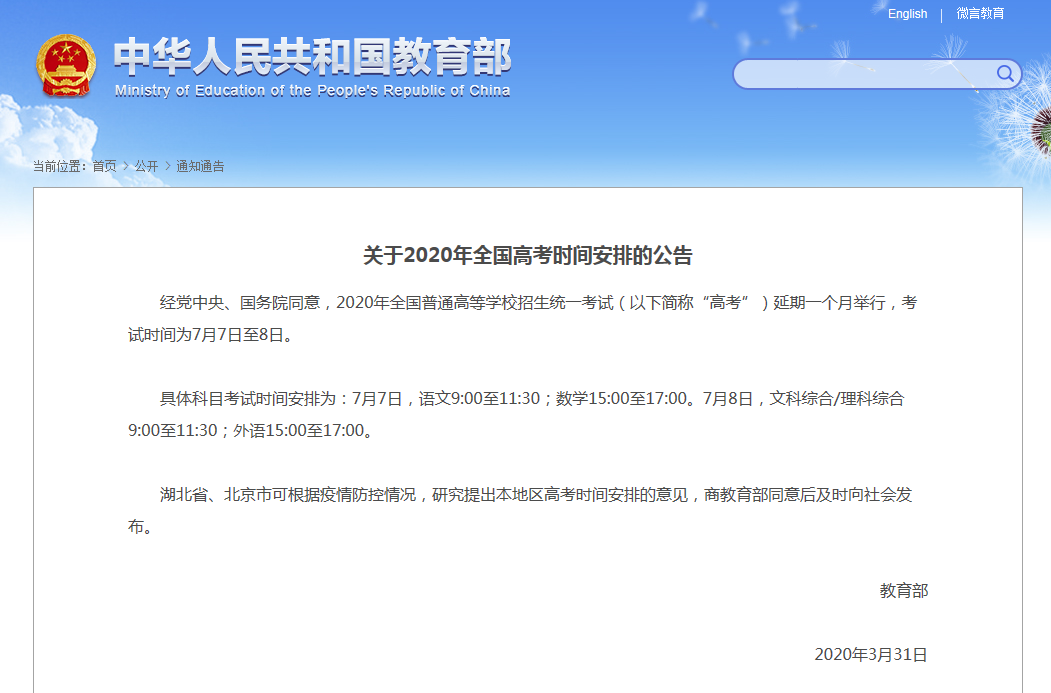Click inside the search input box
Screen dimensions: 1051x693
pyautogui.click(x=860, y=74)
